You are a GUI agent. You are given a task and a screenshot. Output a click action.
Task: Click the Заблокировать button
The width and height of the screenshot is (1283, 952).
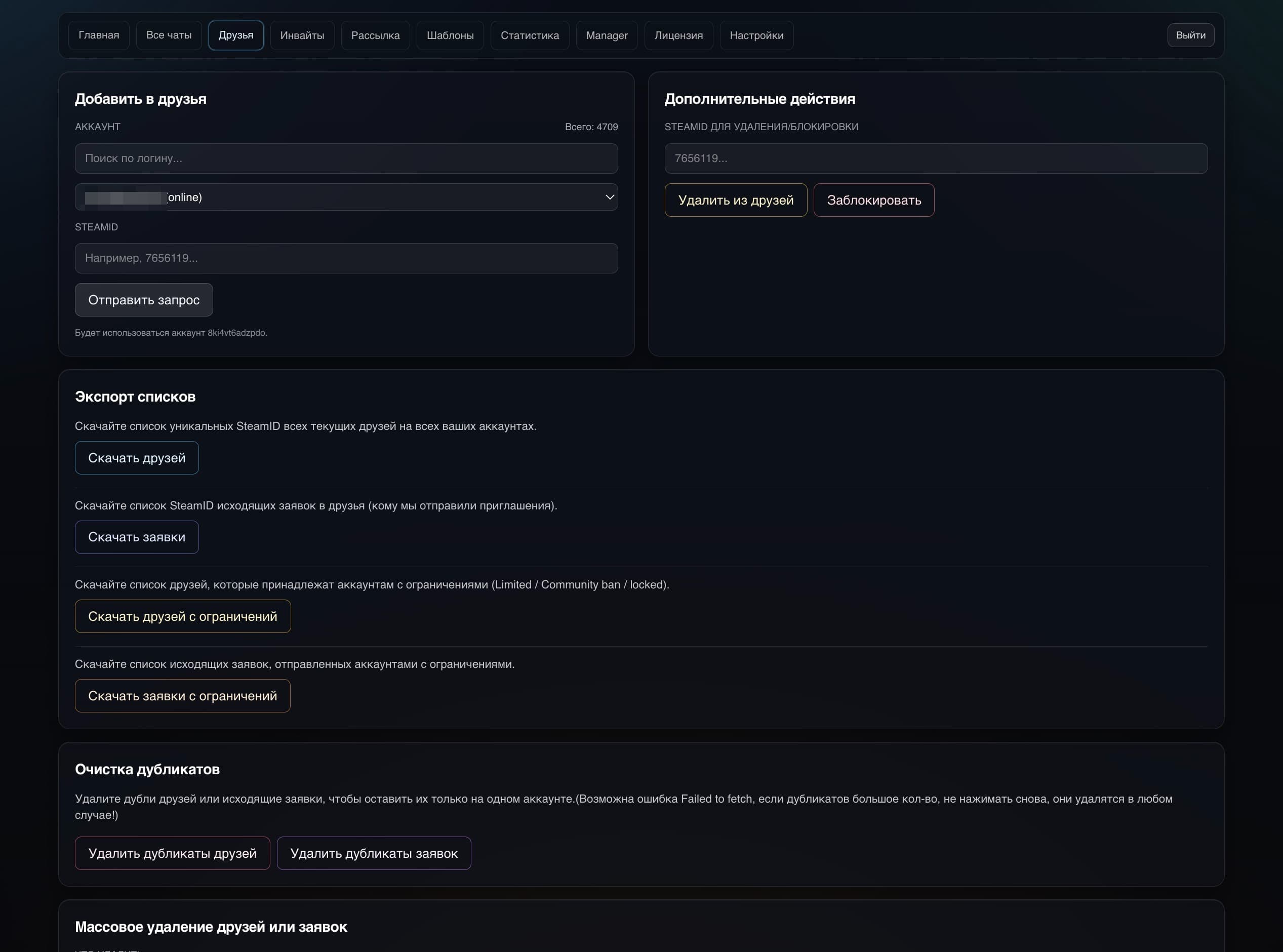(x=874, y=200)
